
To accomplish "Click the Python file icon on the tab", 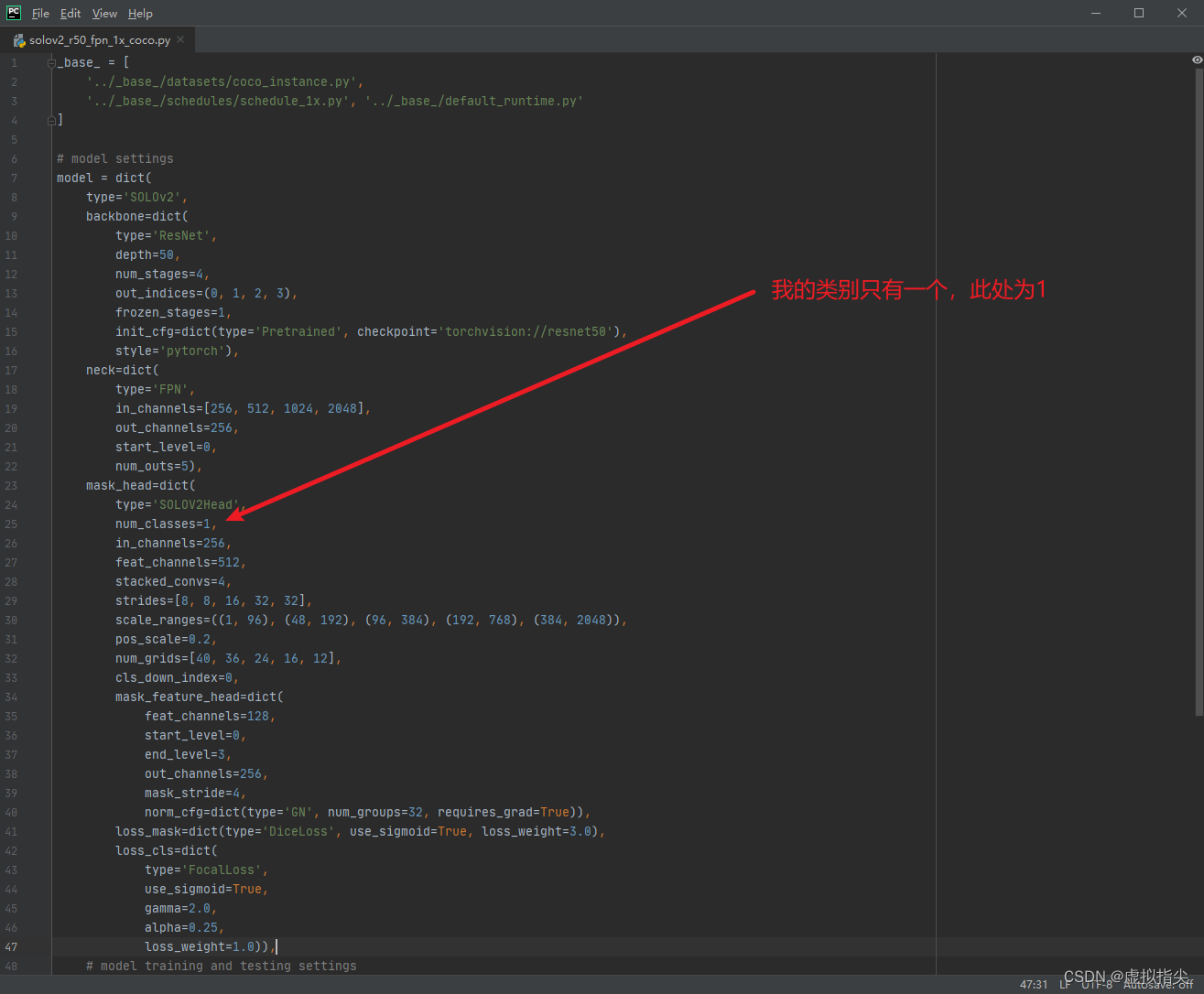I will tap(18, 40).
